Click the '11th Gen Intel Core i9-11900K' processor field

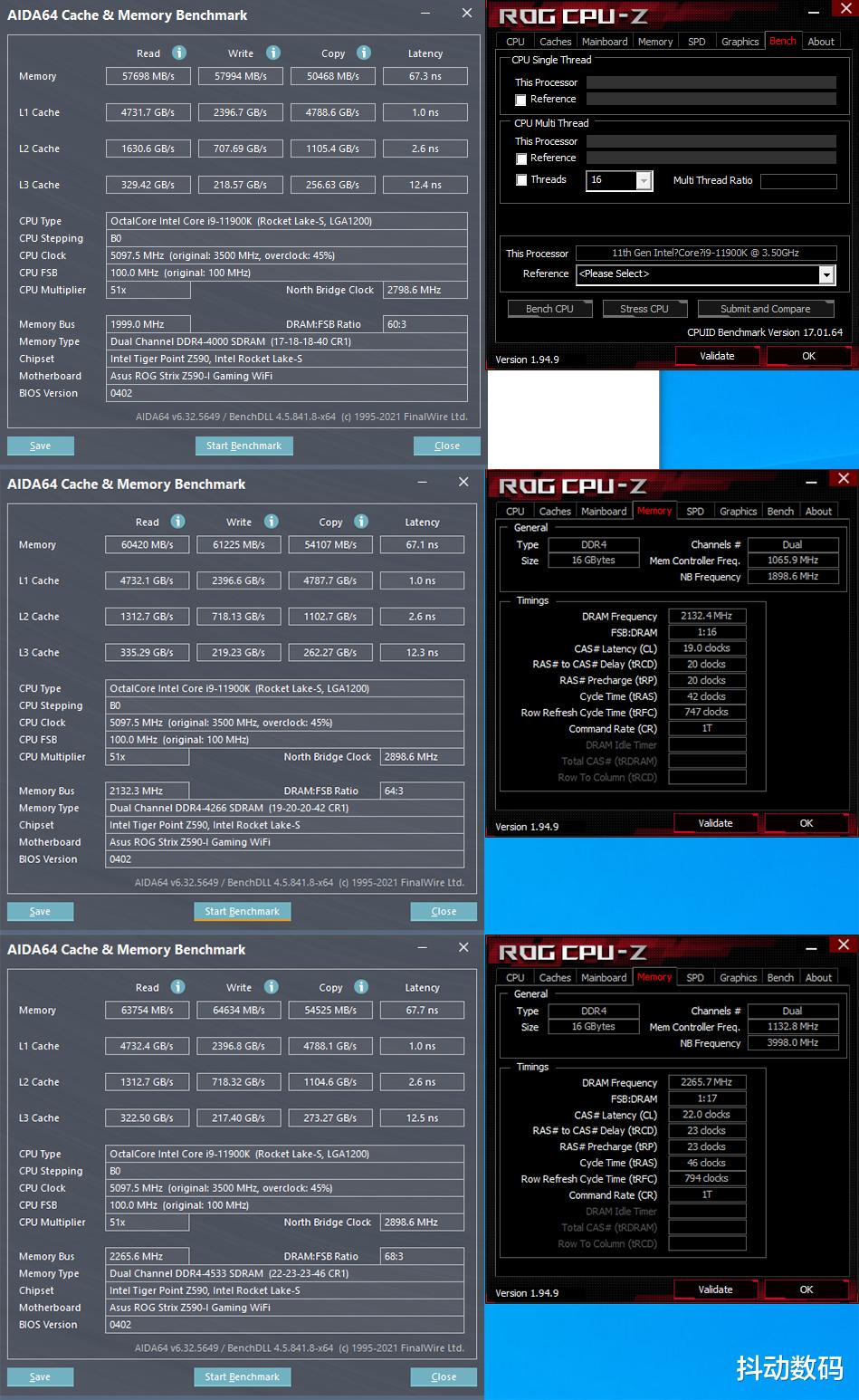tap(705, 254)
